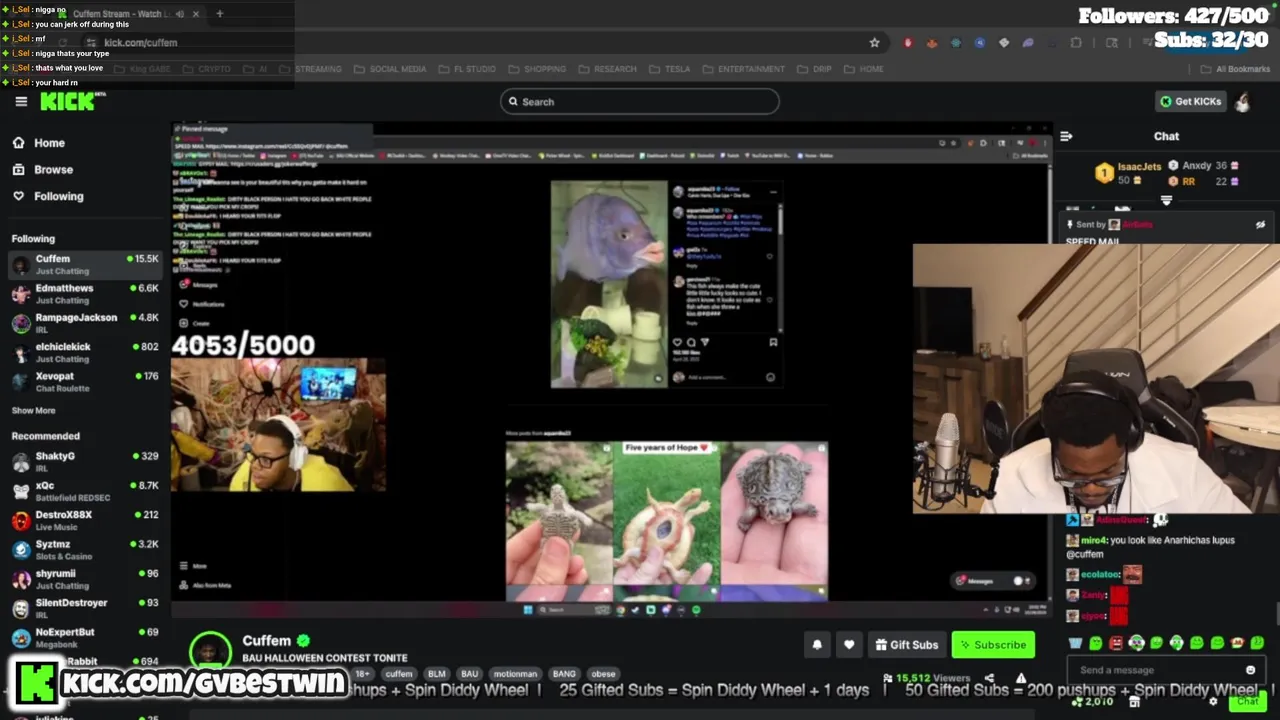Open the emoji picker in message box

pyautogui.click(x=1250, y=670)
